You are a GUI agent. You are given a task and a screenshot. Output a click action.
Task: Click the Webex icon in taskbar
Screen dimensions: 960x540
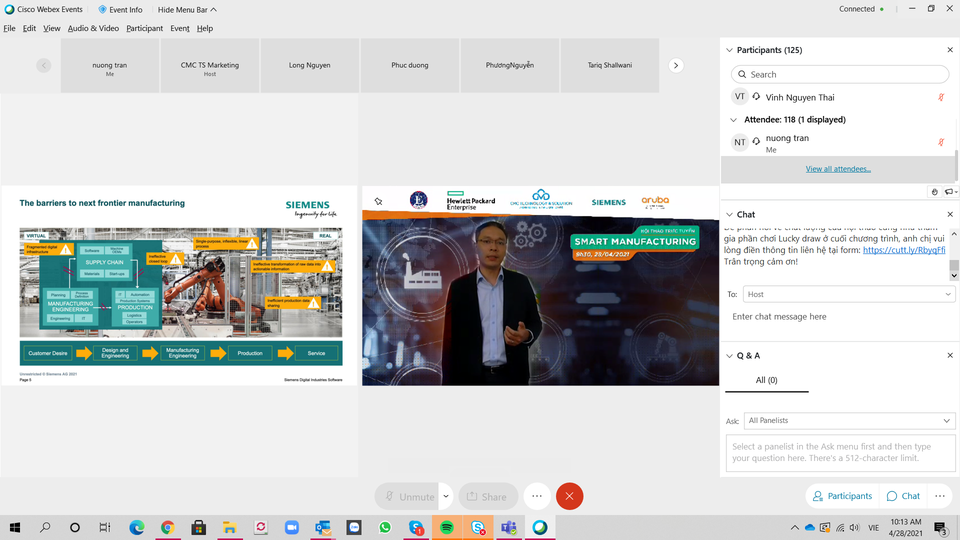(540, 527)
